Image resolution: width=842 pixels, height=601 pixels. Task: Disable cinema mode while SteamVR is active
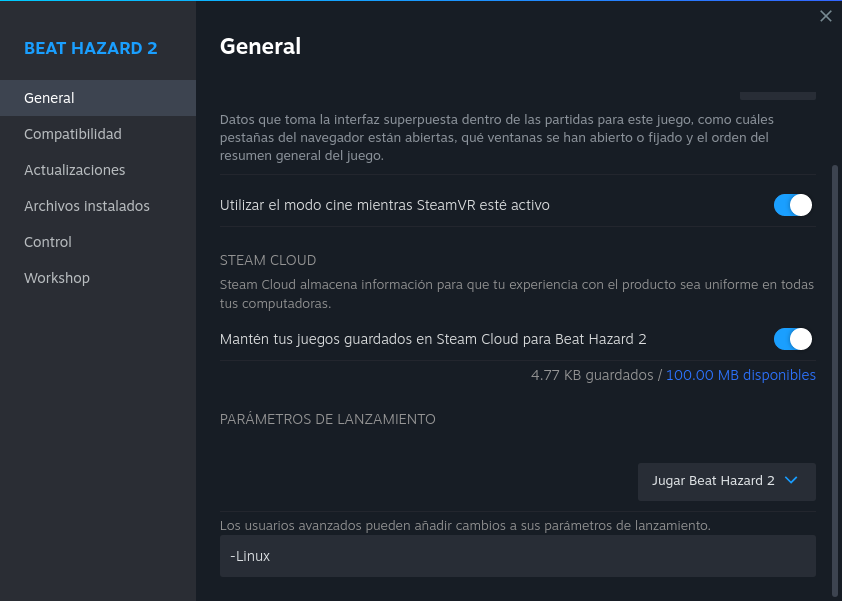click(x=792, y=205)
